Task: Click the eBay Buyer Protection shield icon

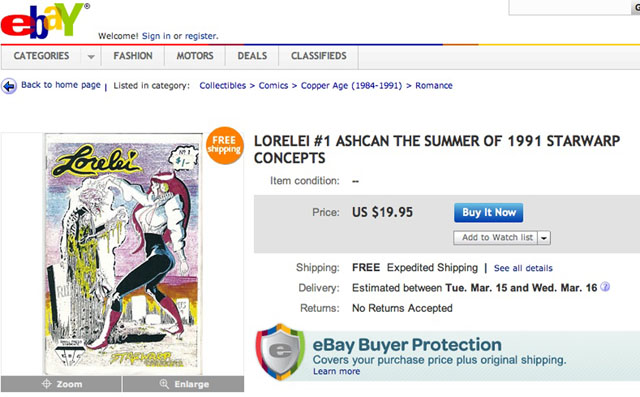Action: click(x=280, y=352)
